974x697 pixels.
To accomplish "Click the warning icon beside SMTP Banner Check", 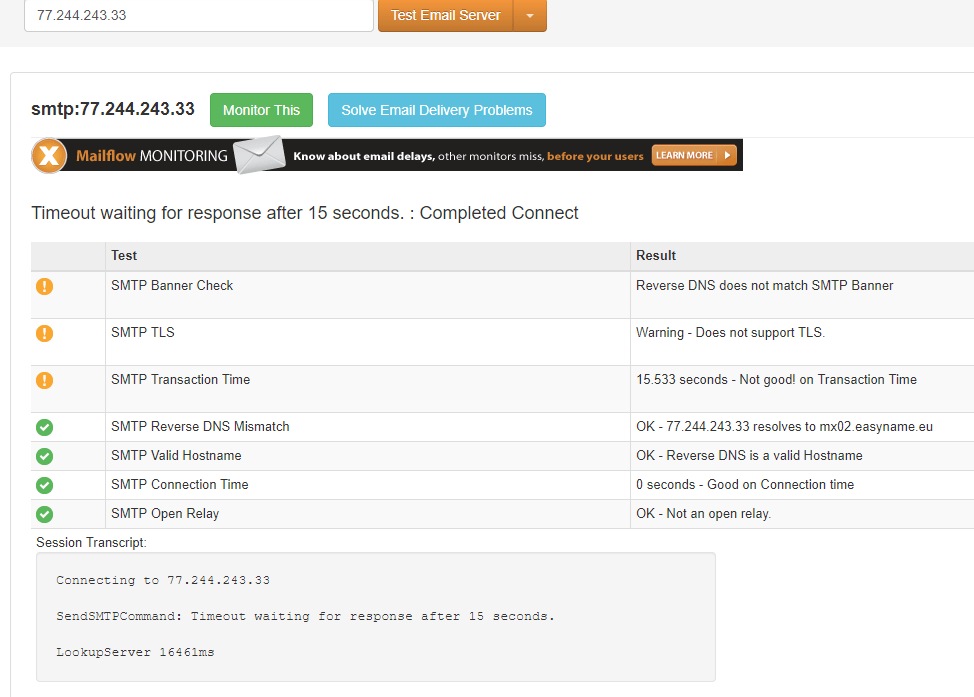I will 44,286.
